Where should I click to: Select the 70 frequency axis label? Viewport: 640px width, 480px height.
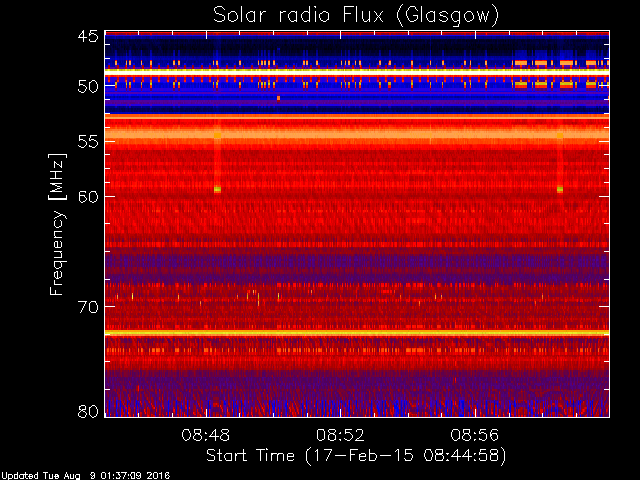point(88,307)
